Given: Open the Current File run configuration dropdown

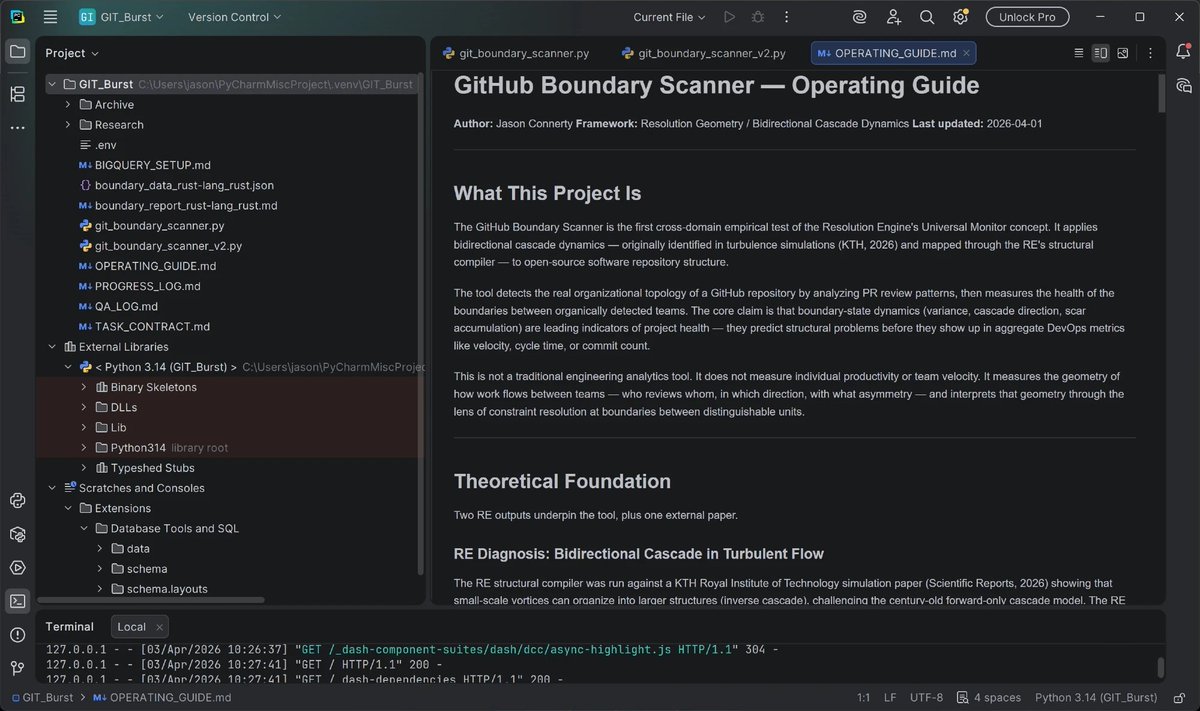Looking at the screenshot, I should 670,17.
